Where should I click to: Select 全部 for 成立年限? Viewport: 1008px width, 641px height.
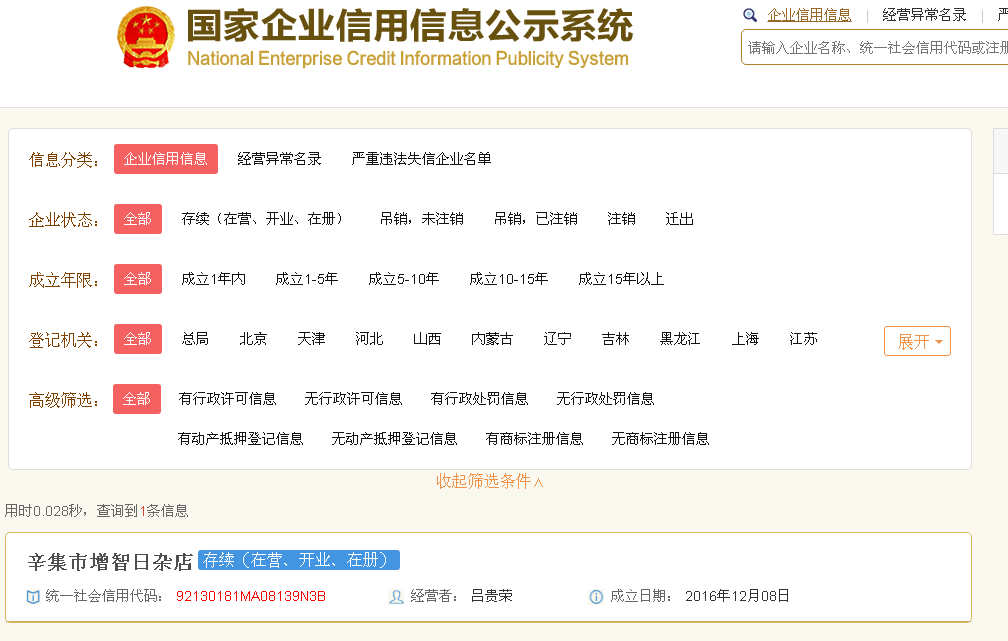138,279
